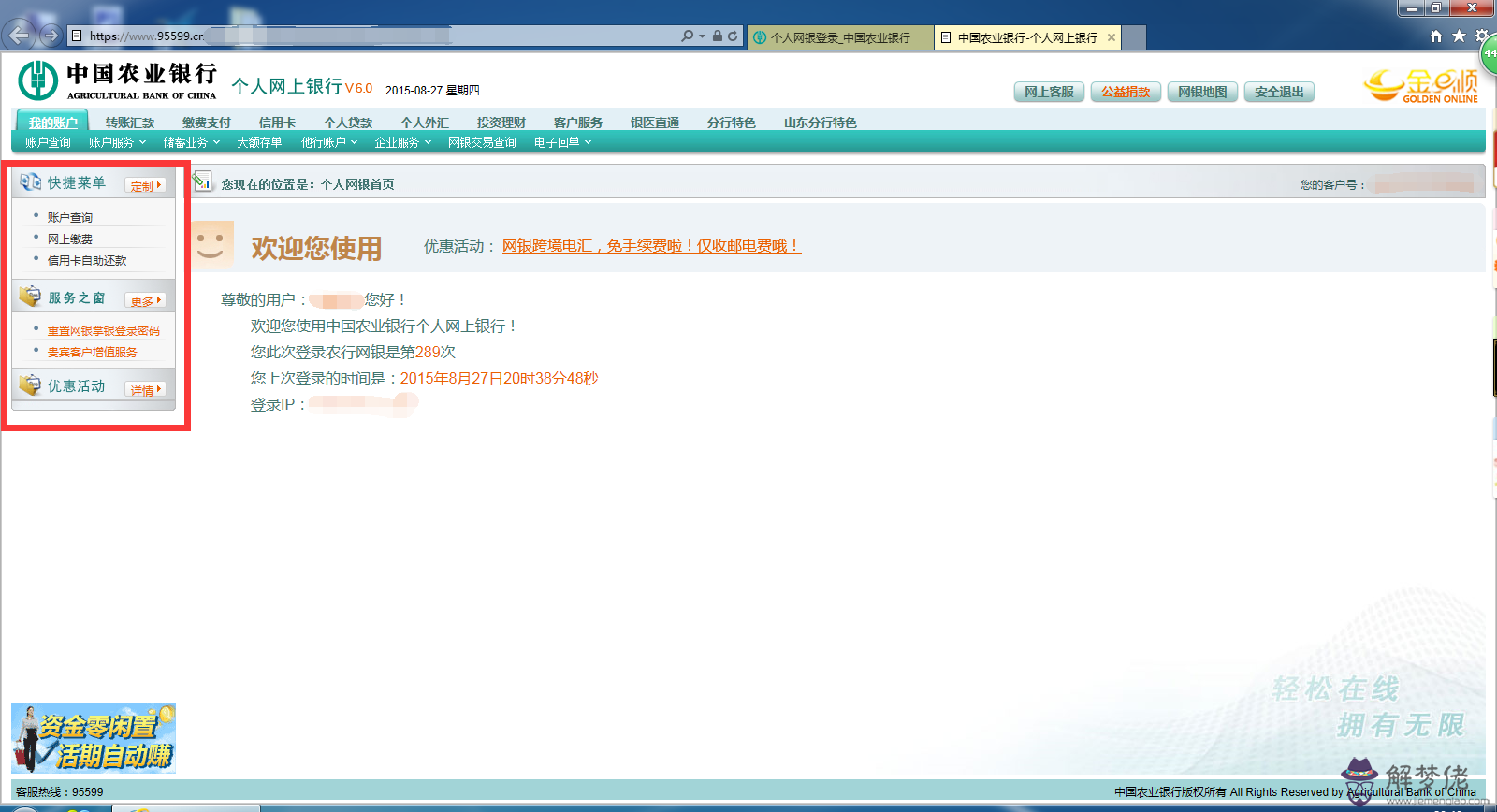Image resolution: width=1497 pixels, height=812 pixels.
Task: Click the 快捷菜单 panel icon
Action: pos(31,181)
